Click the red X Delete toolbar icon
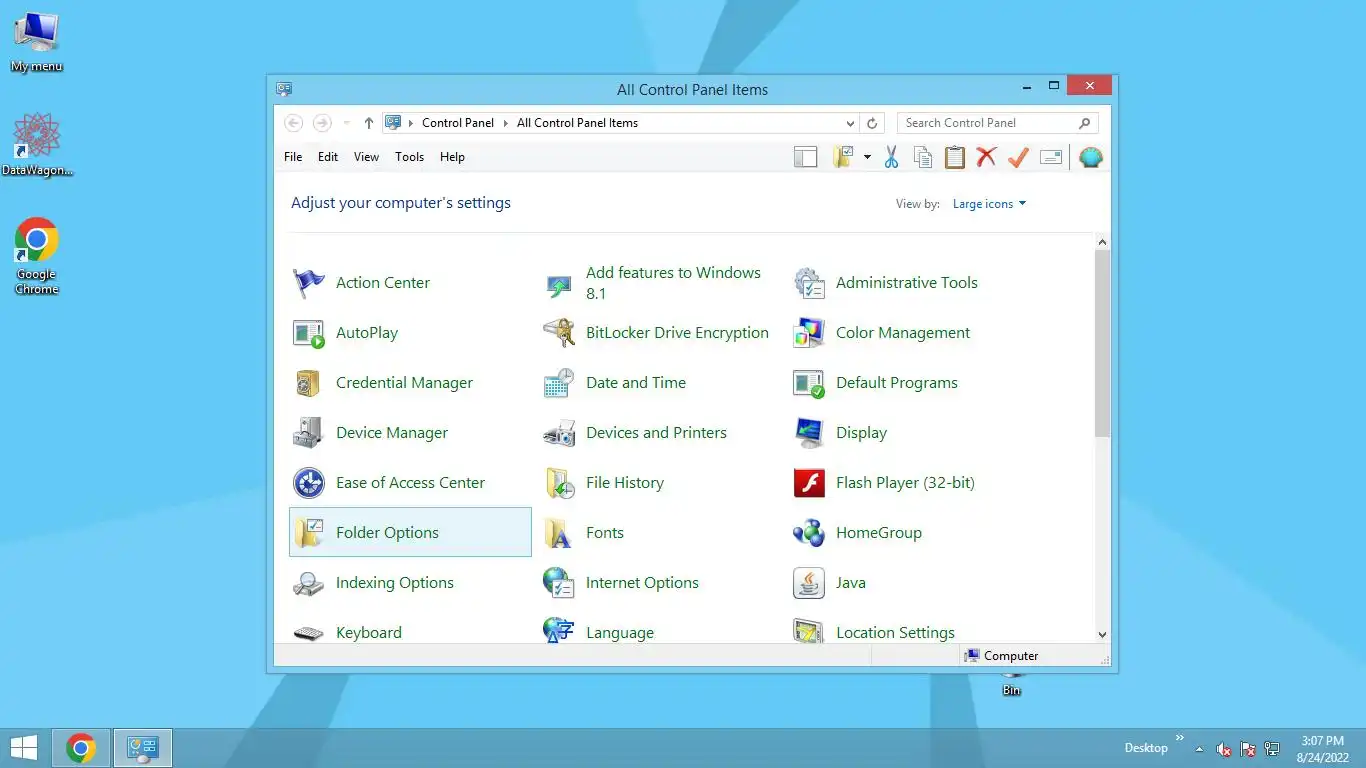This screenshot has height=768, width=1366. pos(987,157)
